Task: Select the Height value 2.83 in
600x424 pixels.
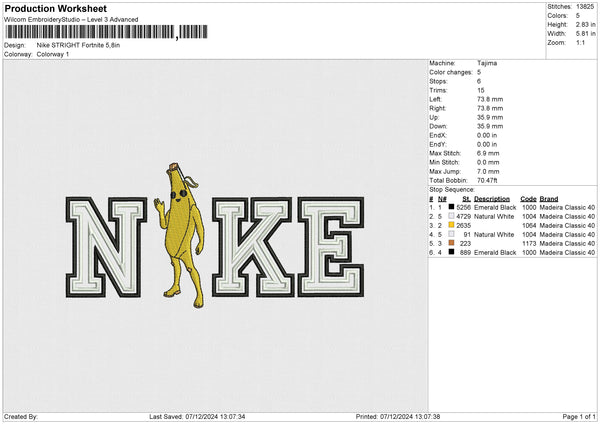Action: click(585, 24)
